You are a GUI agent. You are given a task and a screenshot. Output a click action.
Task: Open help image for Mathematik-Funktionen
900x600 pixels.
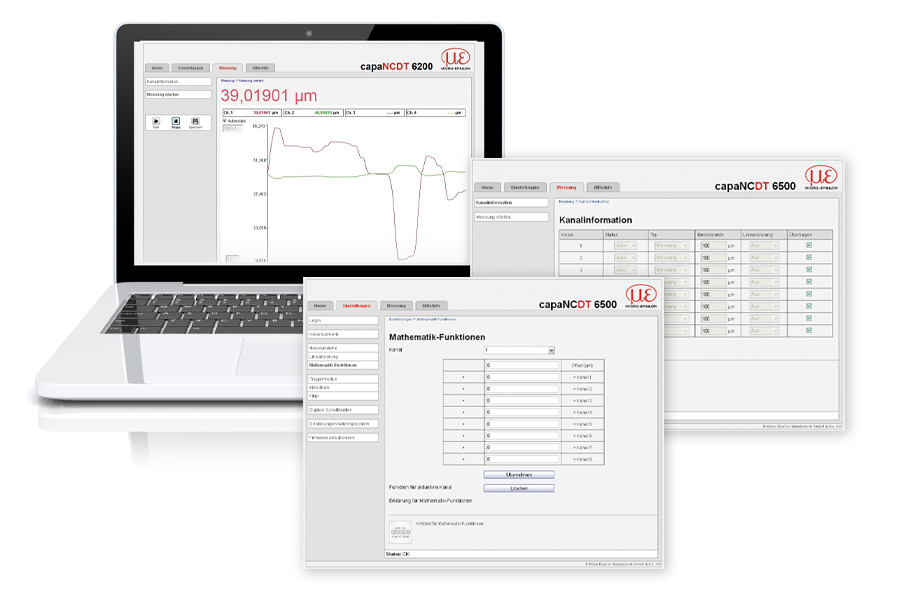[399, 527]
